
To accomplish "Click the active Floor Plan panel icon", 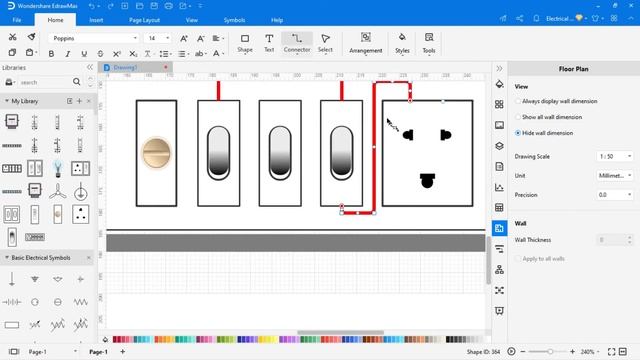I will coord(499,228).
